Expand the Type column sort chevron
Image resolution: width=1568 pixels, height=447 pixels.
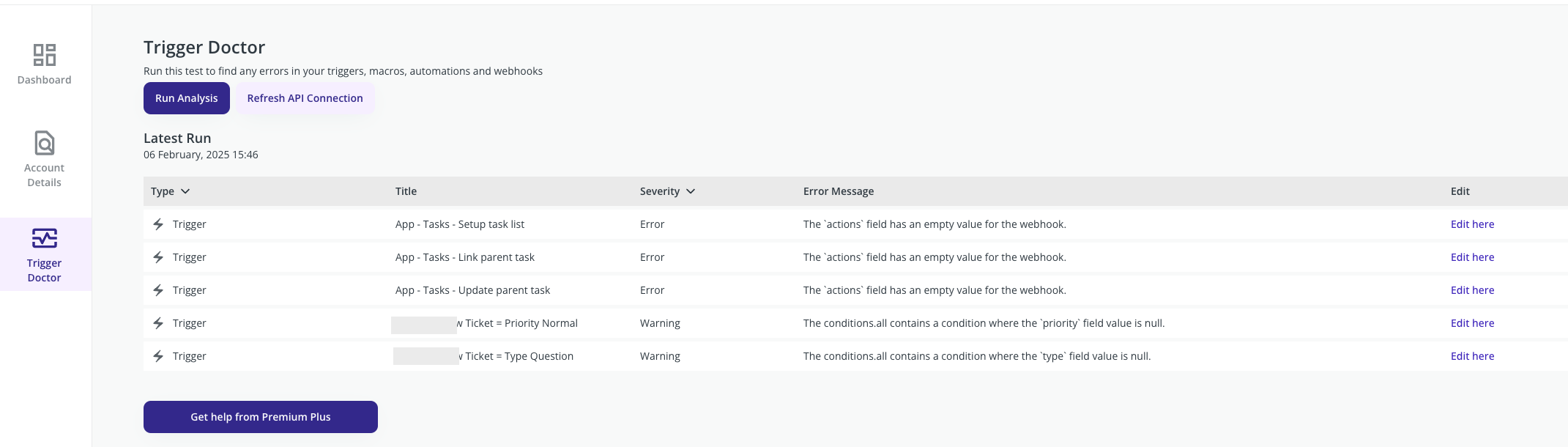pos(185,191)
